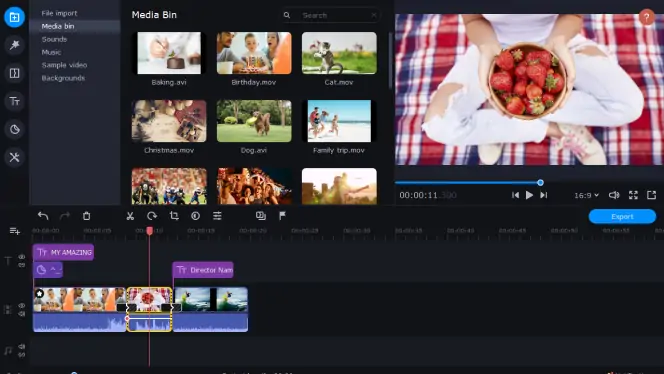Clear the search field with X
Screen dimensions: 664x374
click(374, 15)
